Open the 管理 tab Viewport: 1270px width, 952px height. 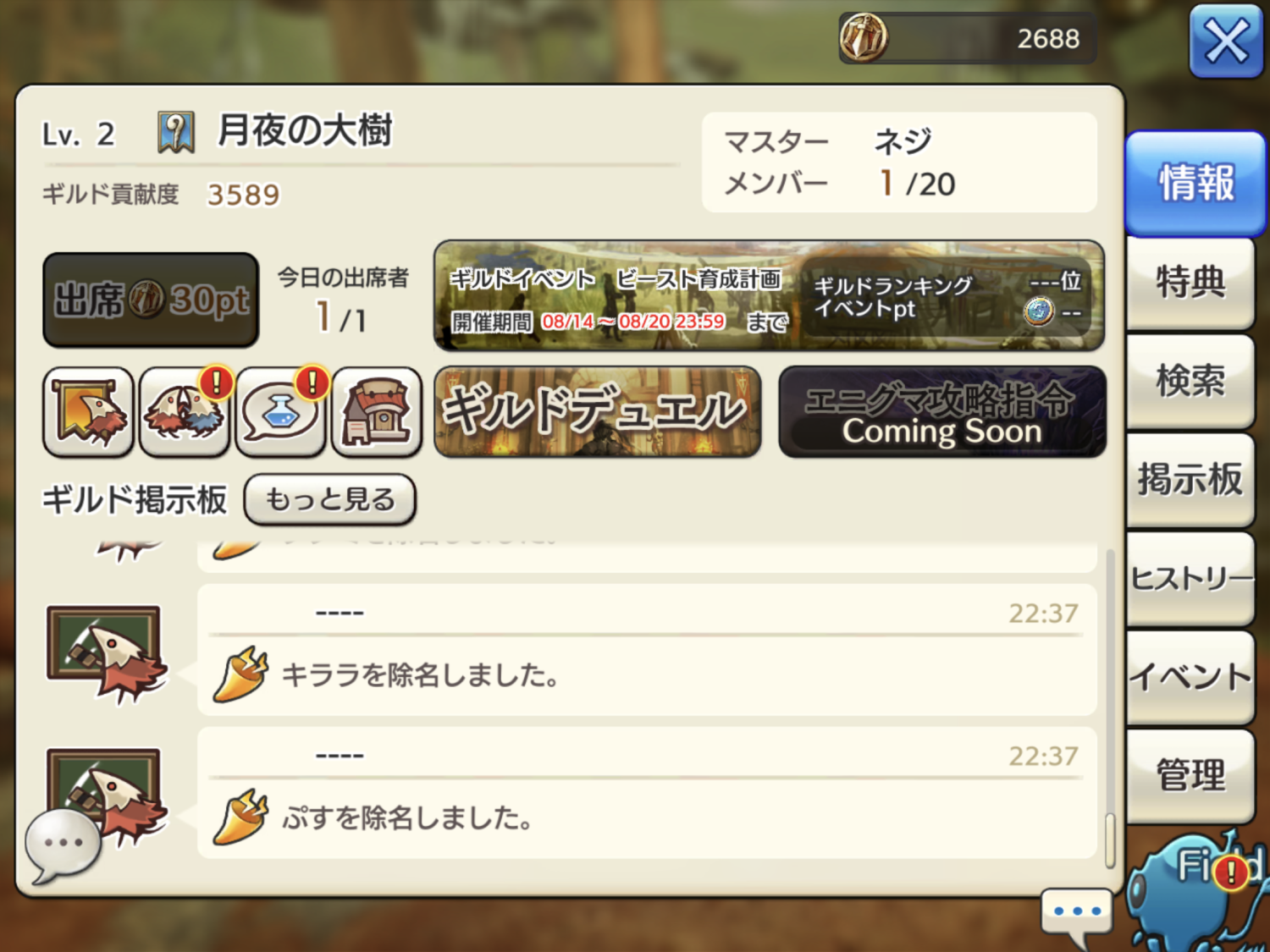[1190, 775]
